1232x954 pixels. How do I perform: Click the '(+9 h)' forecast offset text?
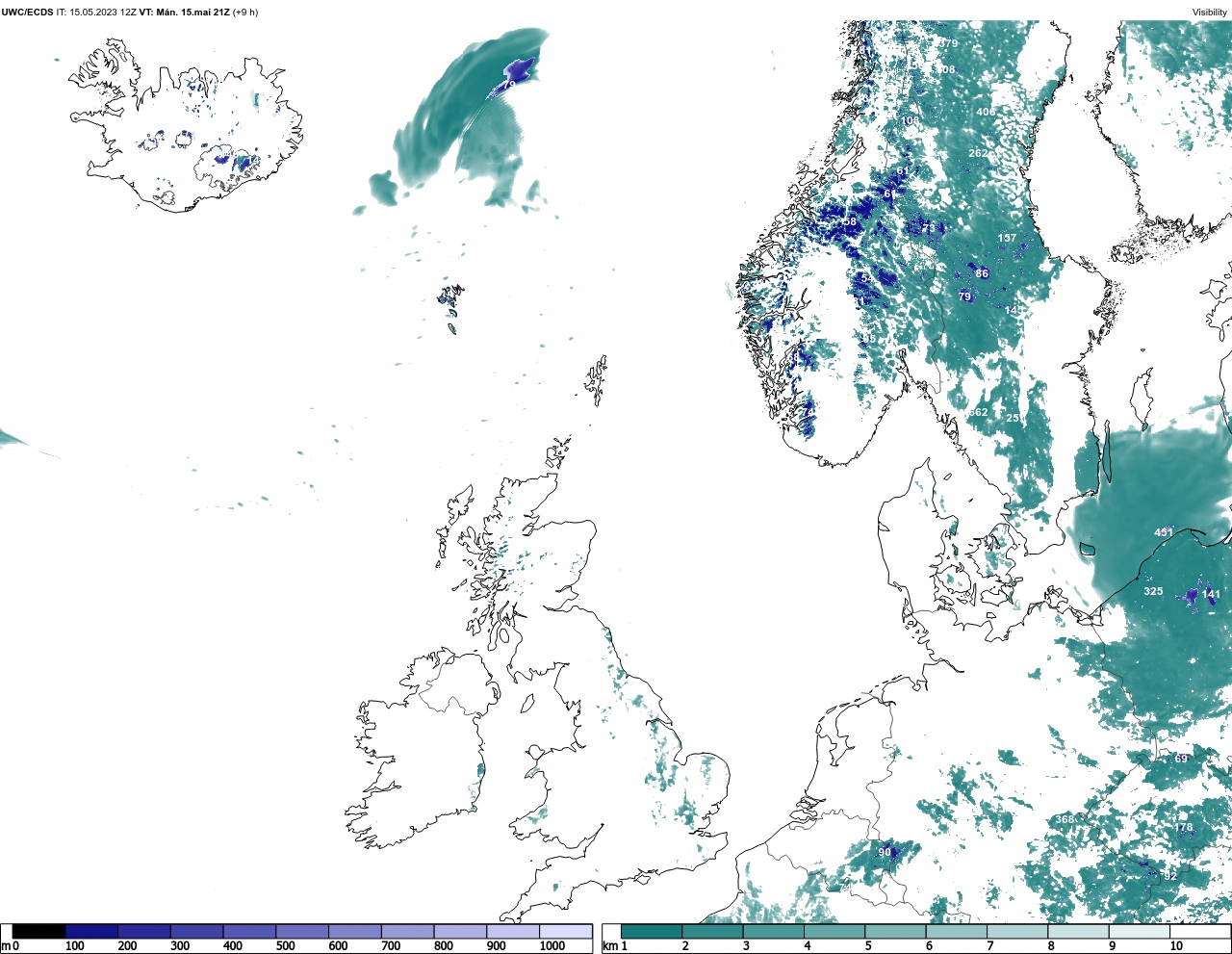tap(245, 13)
